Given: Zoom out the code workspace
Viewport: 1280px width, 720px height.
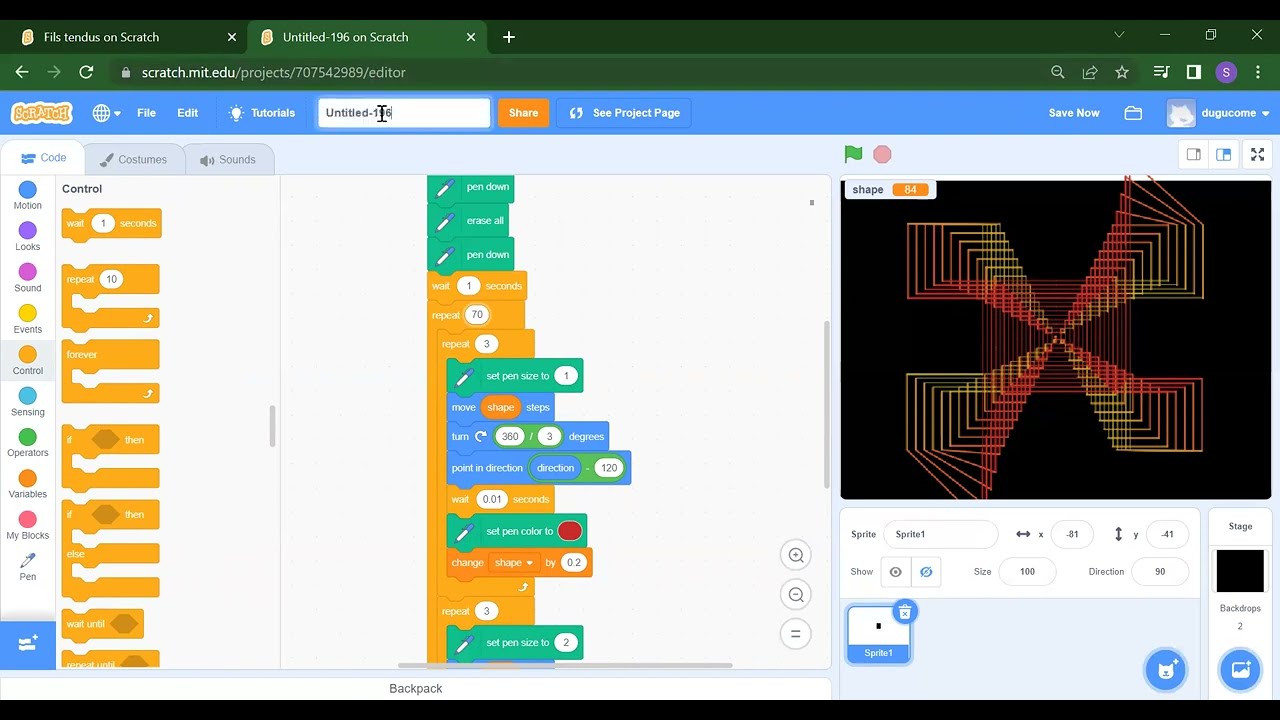Looking at the screenshot, I should point(796,595).
